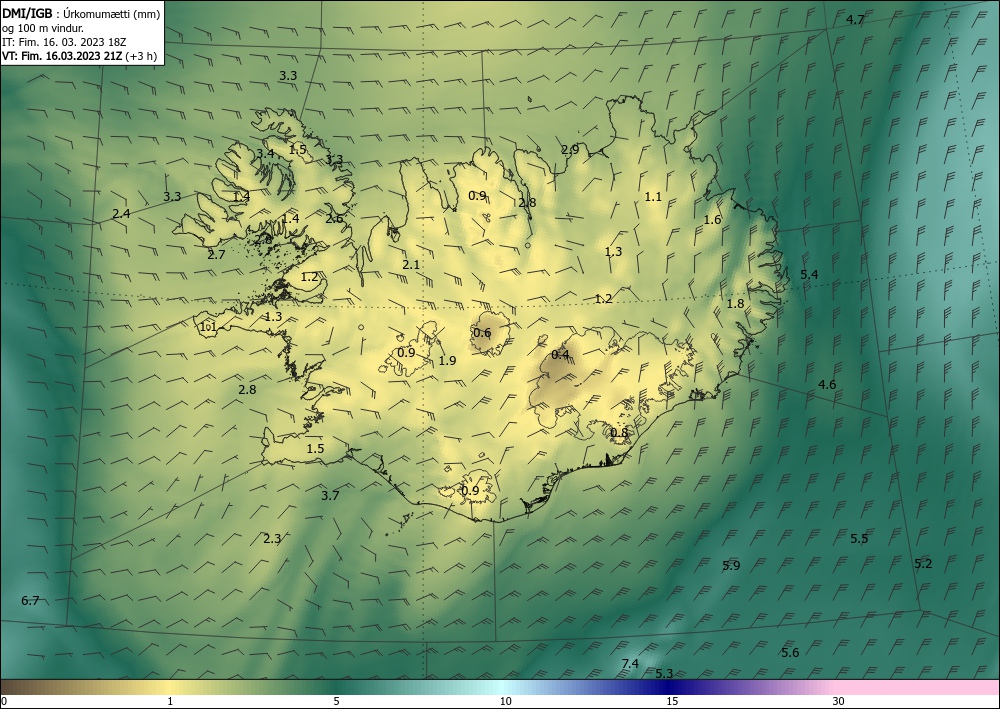Click the 0 label on the color scale
The width and height of the screenshot is (1000, 709).
tap(4, 701)
